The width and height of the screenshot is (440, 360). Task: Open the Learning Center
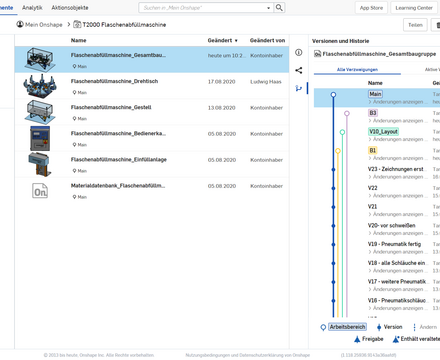(x=414, y=8)
